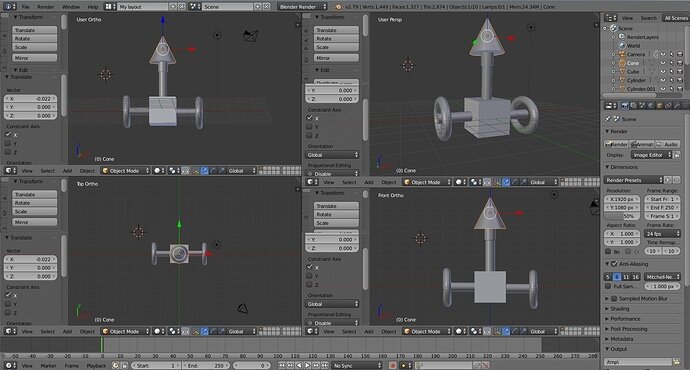
Task: Check Y constraint axis in Top Ortho panel
Action: [8, 304]
